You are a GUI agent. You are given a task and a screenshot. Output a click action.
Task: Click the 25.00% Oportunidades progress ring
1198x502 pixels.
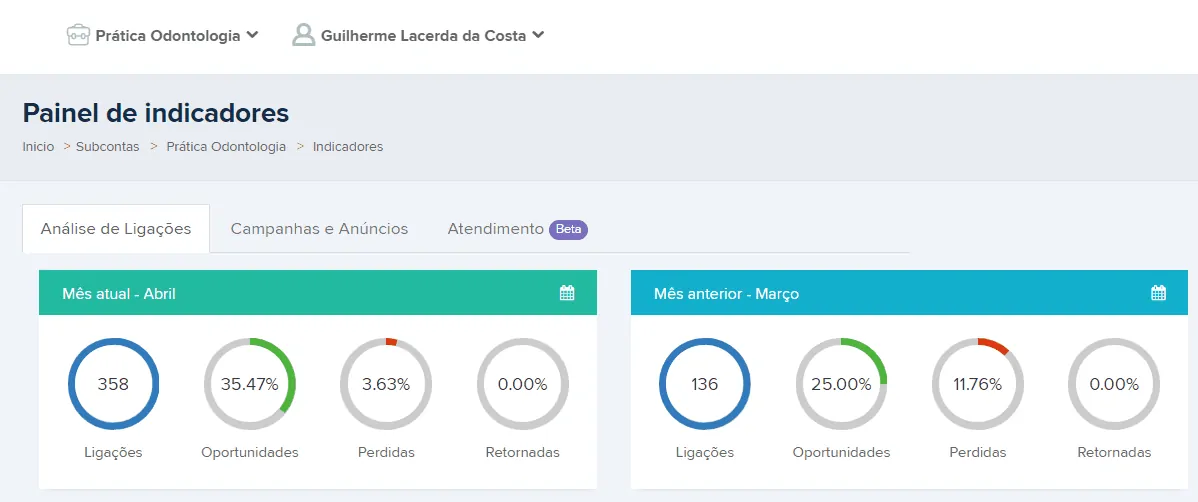(x=841, y=384)
